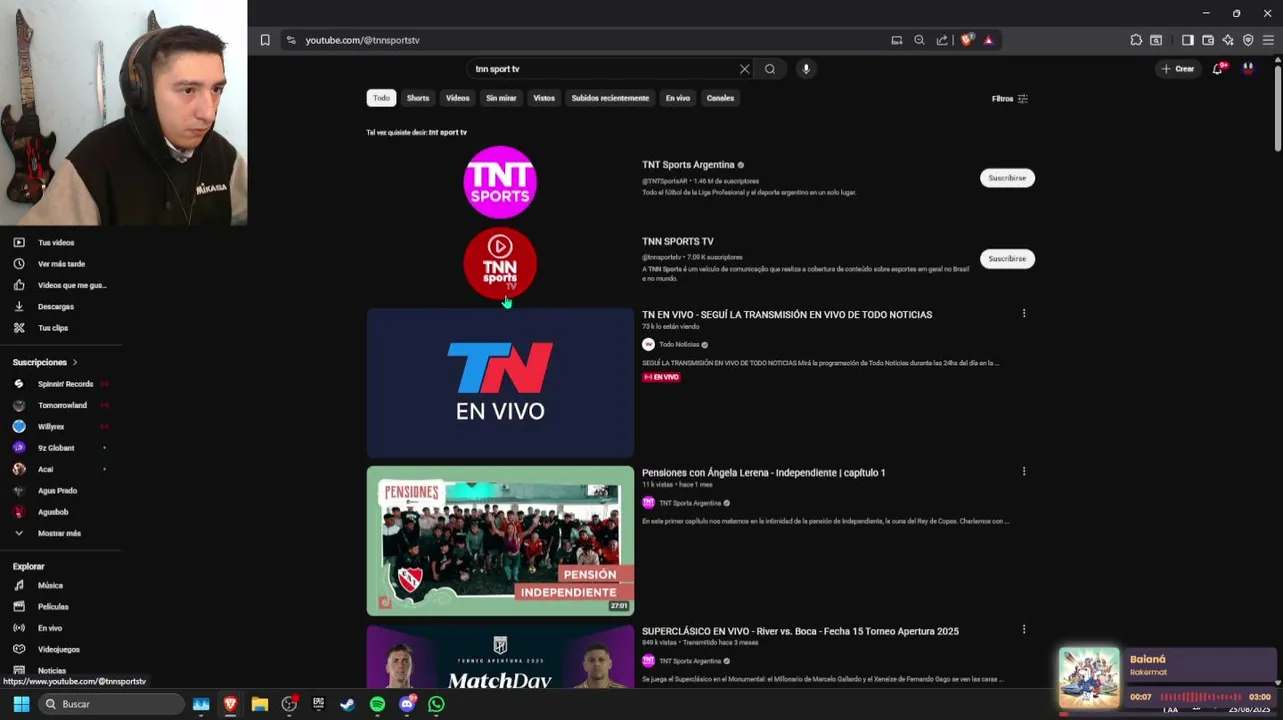Open the YouTube account avatar menu
This screenshot has height=720, width=1283.
[x=1248, y=69]
